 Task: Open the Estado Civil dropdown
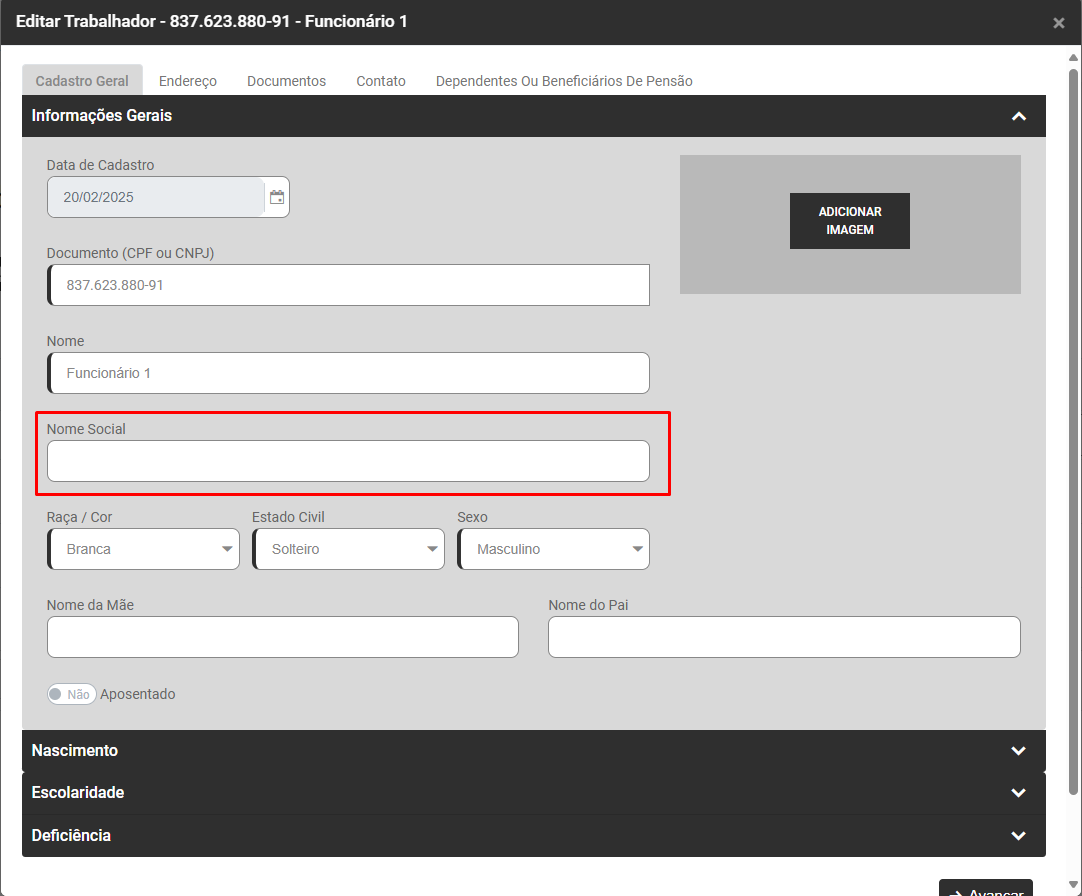tap(349, 549)
